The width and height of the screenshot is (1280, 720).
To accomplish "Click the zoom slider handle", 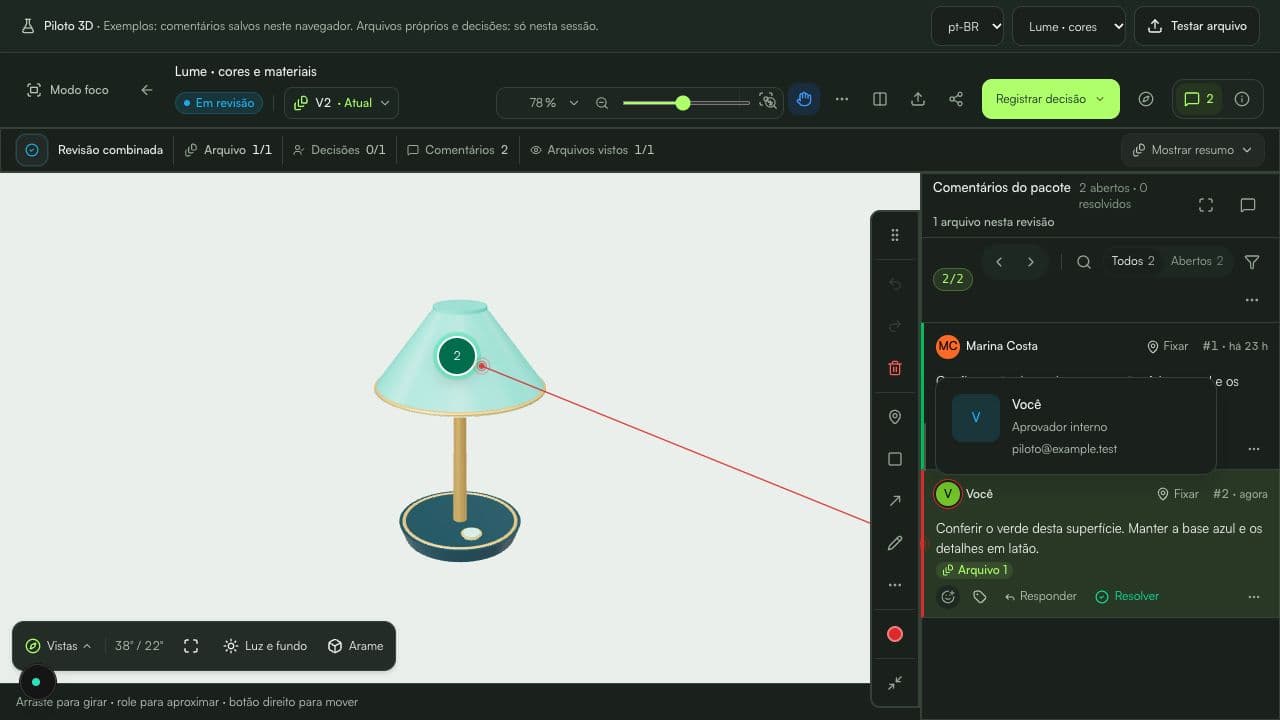I will 683,102.
